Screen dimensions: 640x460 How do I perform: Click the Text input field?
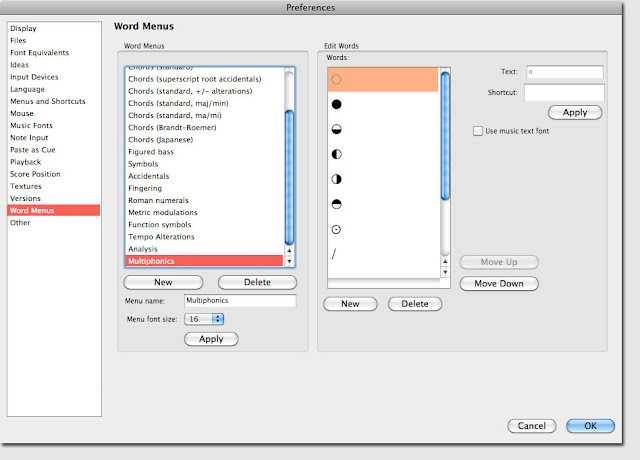(x=564, y=72)
